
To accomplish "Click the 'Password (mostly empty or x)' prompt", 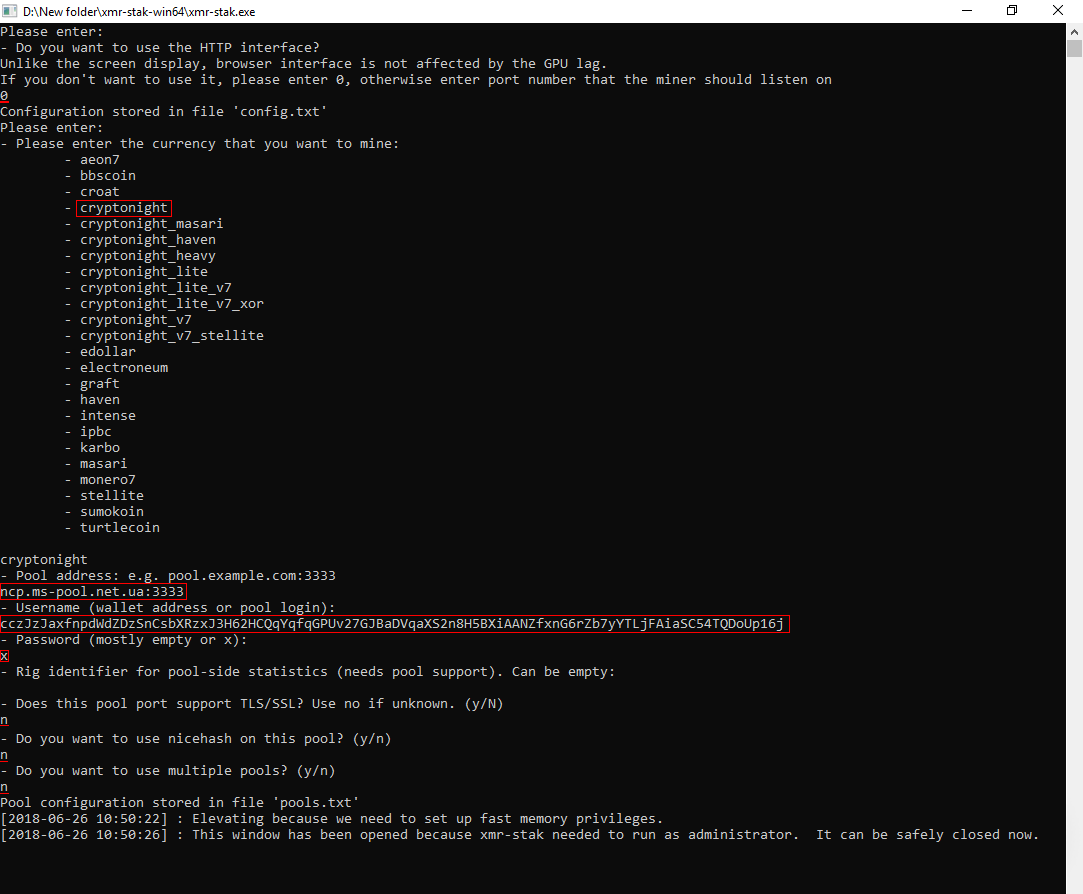I will [x=124, y=640].
